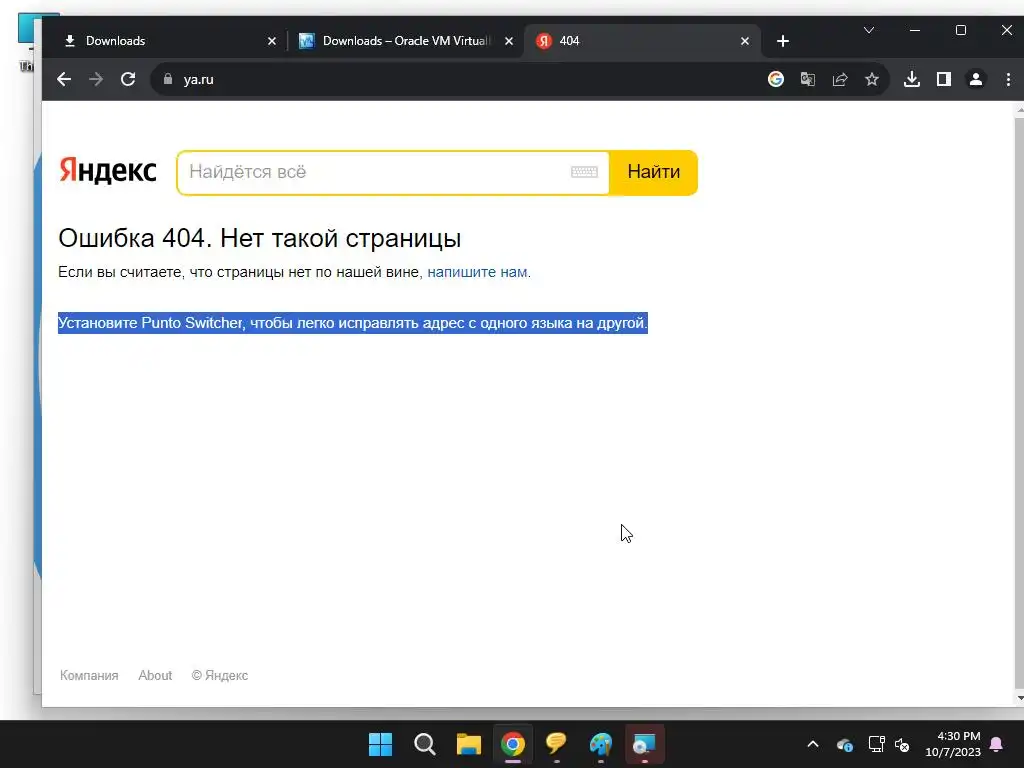
Task: Toggle the browser side panel
Action: 944,80
